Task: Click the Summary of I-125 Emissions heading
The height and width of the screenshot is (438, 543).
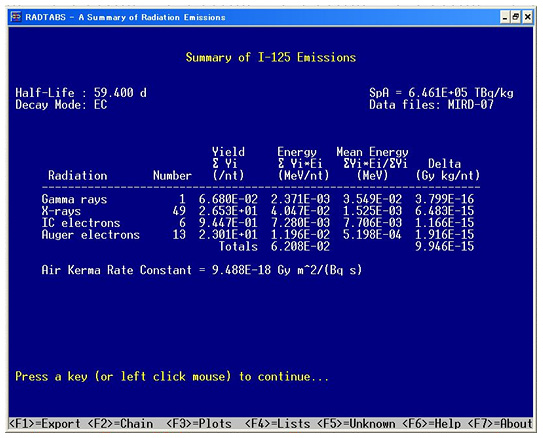Action: pyautogui.click(x=271, y=57)
